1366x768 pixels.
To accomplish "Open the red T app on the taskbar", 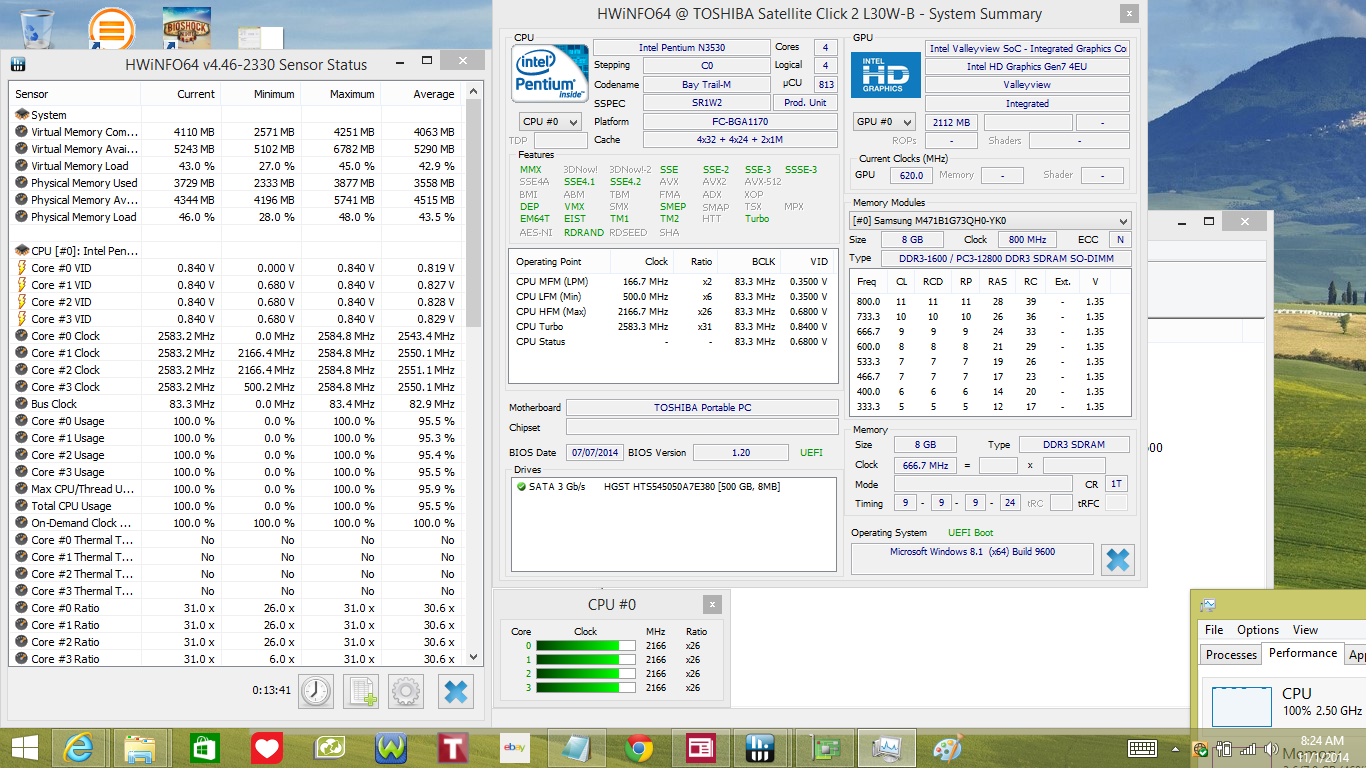I will [453, 748].
